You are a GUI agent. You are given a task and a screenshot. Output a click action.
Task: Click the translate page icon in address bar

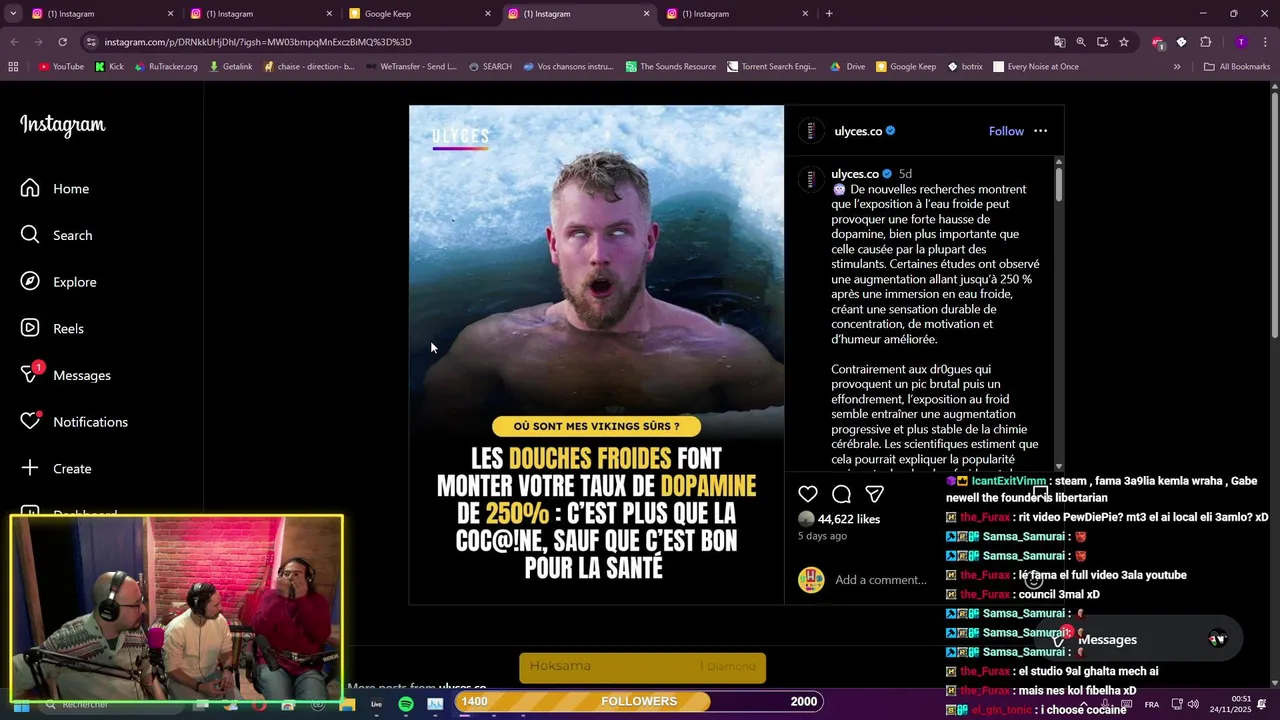(x=1059, y=42)
